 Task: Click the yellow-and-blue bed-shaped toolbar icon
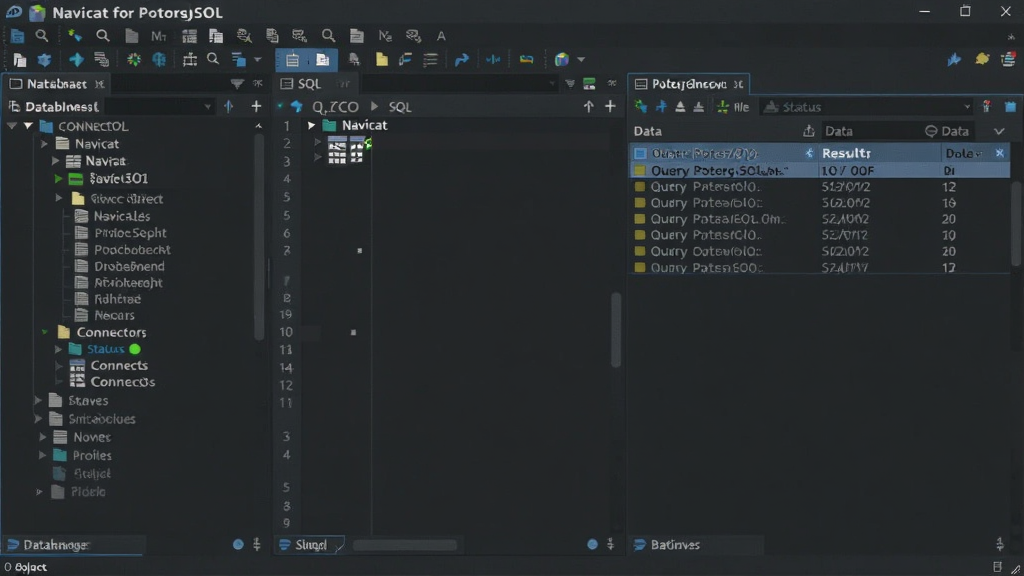point(526,59)
